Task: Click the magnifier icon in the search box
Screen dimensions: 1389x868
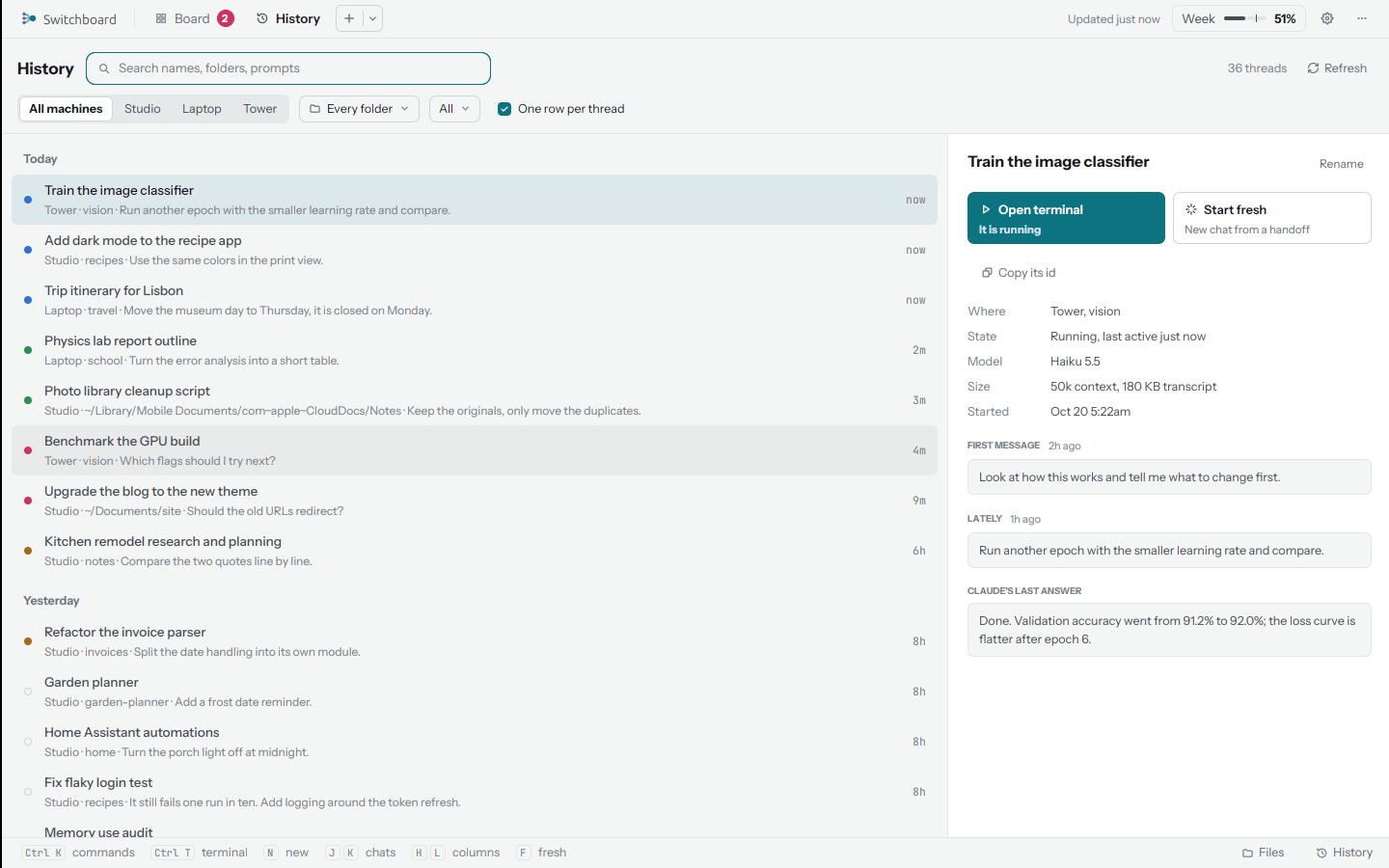Action: [x=104, y=68]
